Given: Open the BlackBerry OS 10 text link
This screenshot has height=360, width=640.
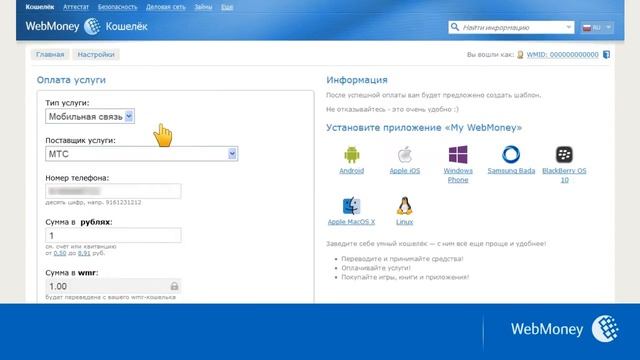Looking at the screenshot, I should [564, 175].
